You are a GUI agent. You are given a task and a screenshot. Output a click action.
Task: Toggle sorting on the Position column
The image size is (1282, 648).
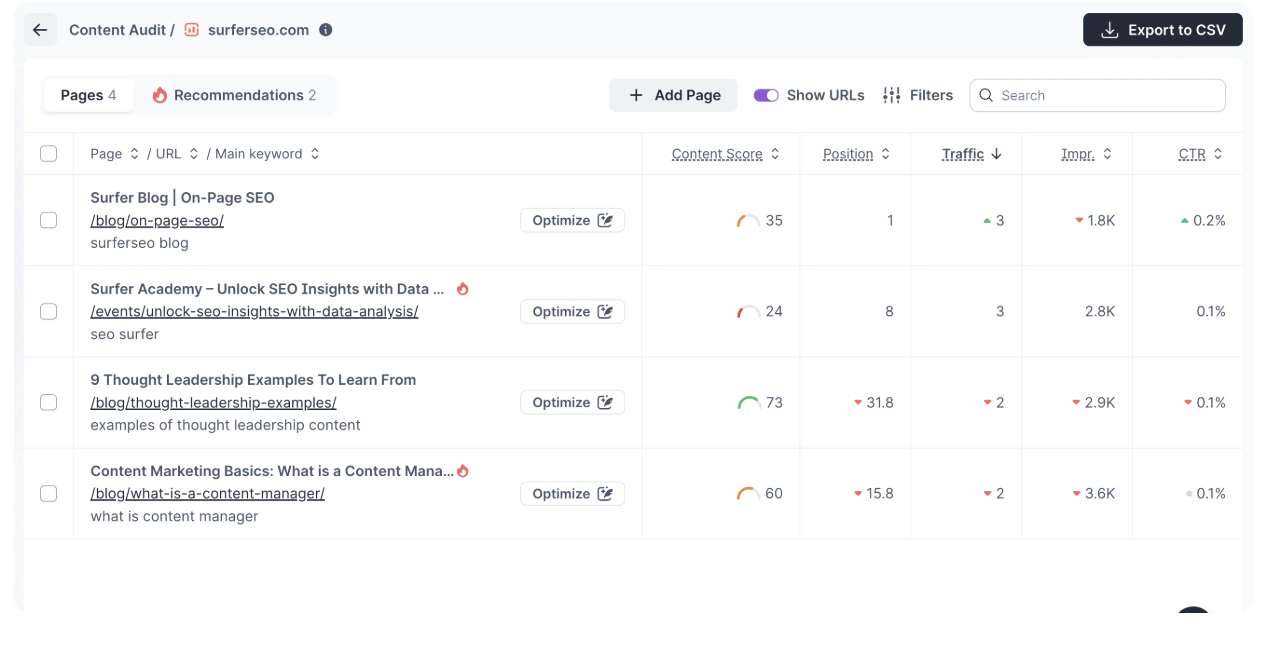point(884,153)
